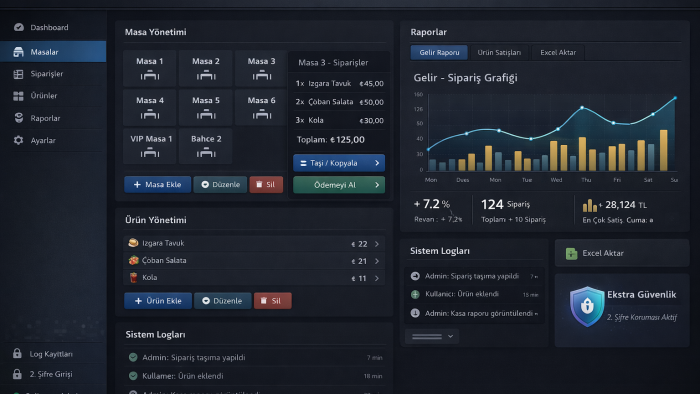Select the Masa 6 table card
700x394 pixels.
point(261,107)
